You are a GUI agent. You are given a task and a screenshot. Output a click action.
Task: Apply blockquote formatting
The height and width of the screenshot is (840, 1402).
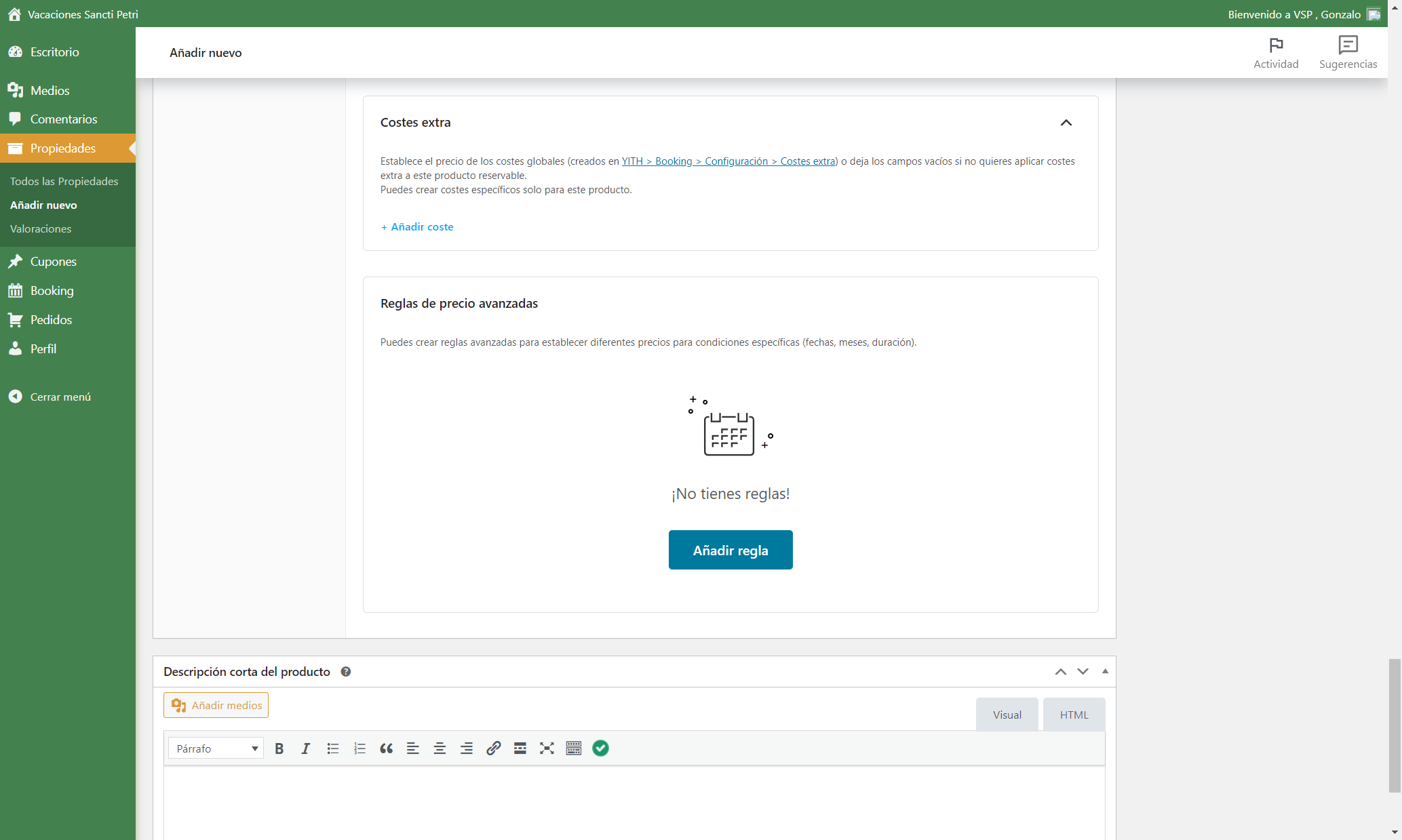point(386,748)
